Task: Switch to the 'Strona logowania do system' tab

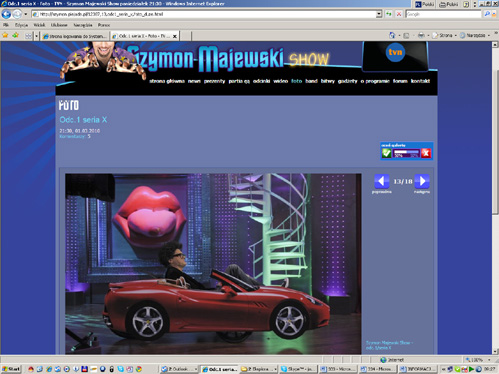Action: (75, 36)
